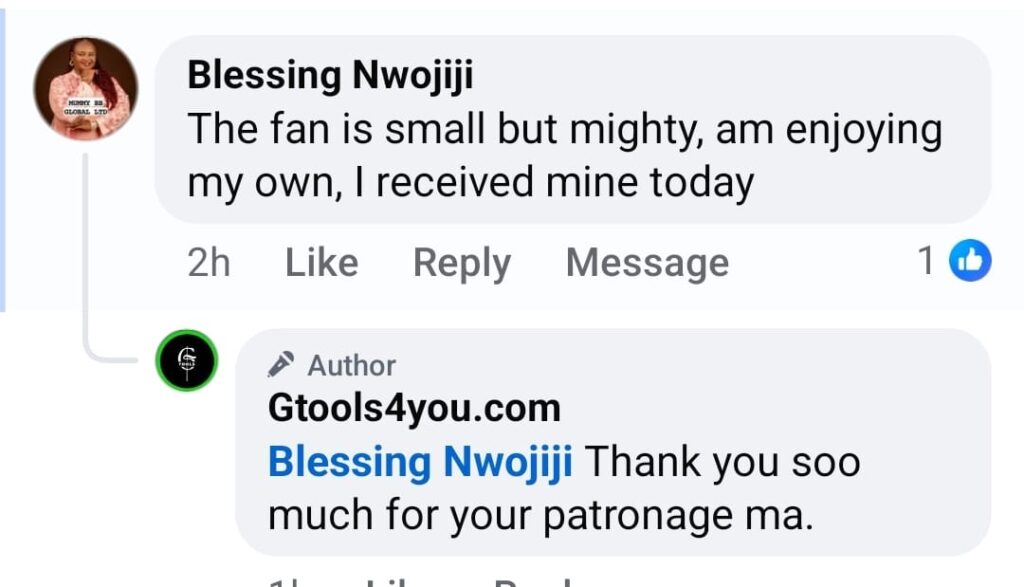Open Blessing Nwojiji's profile picture
Image resolution: width=1024 pixels, height=587 pixels.
pyautogui.click(x=85, y=88)
